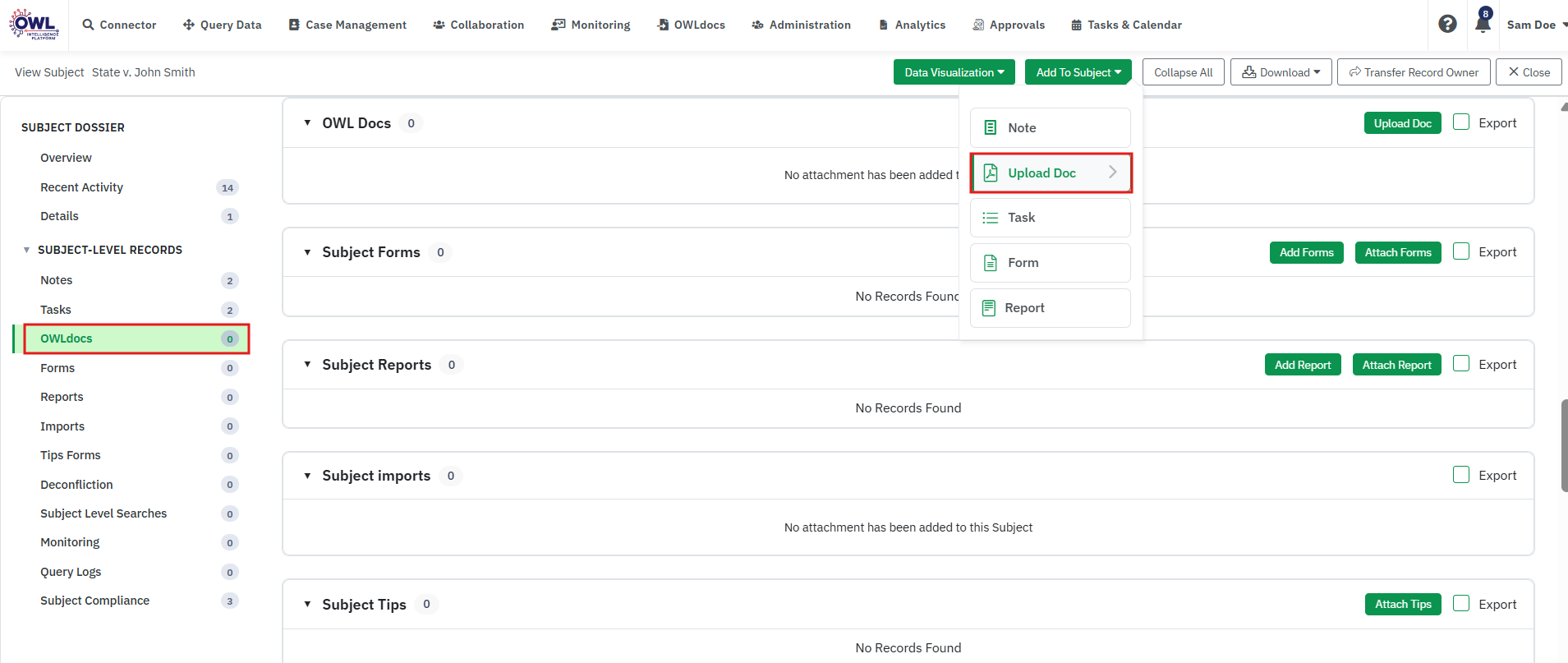This screenshot has height=663, width=1568.
Task: Click the Attach Forms button
Action: coord(1398,252)
